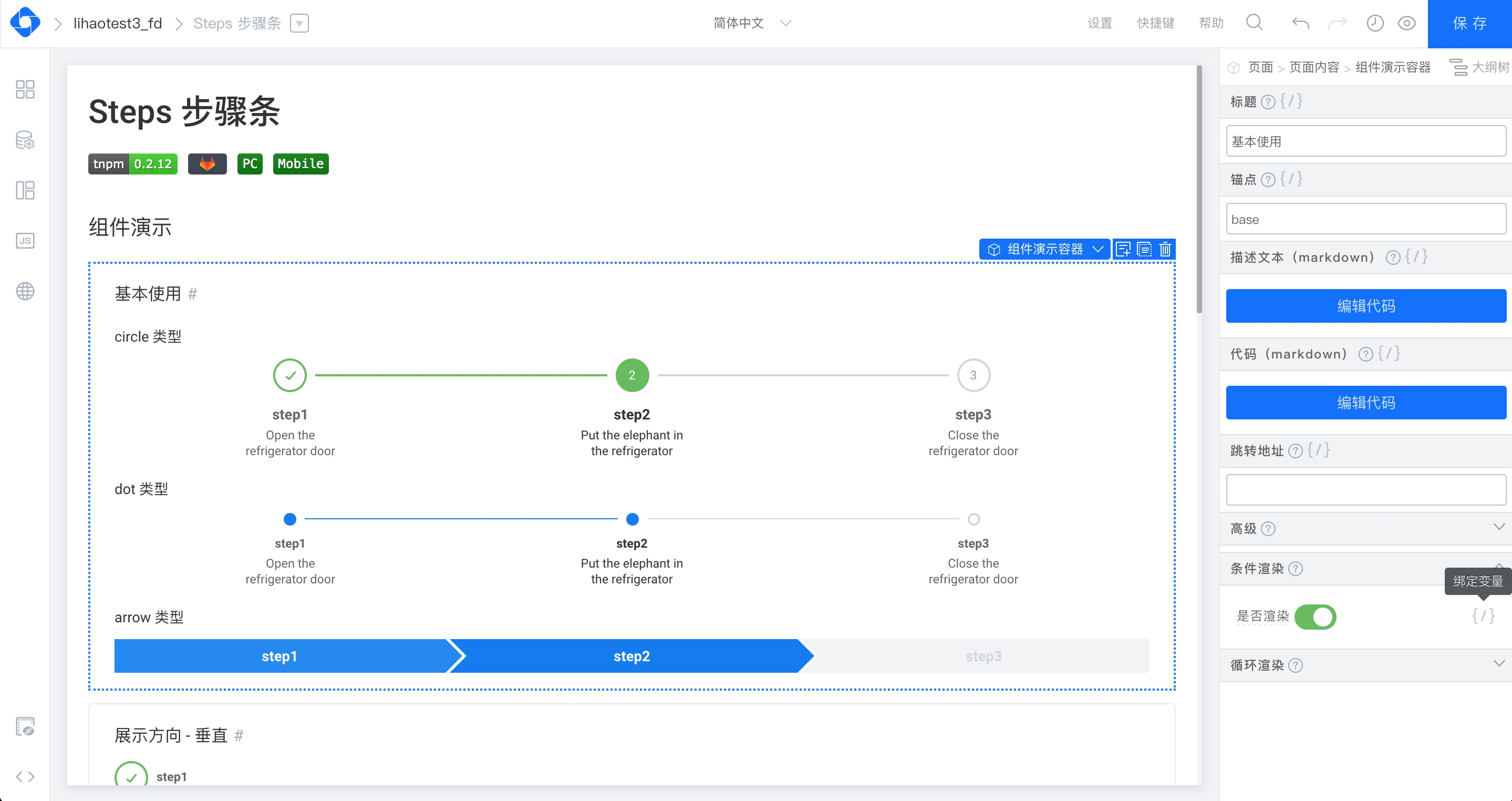Open the JS actions panel
Viewport: 1512px width, 801px height.
point(25,241)
